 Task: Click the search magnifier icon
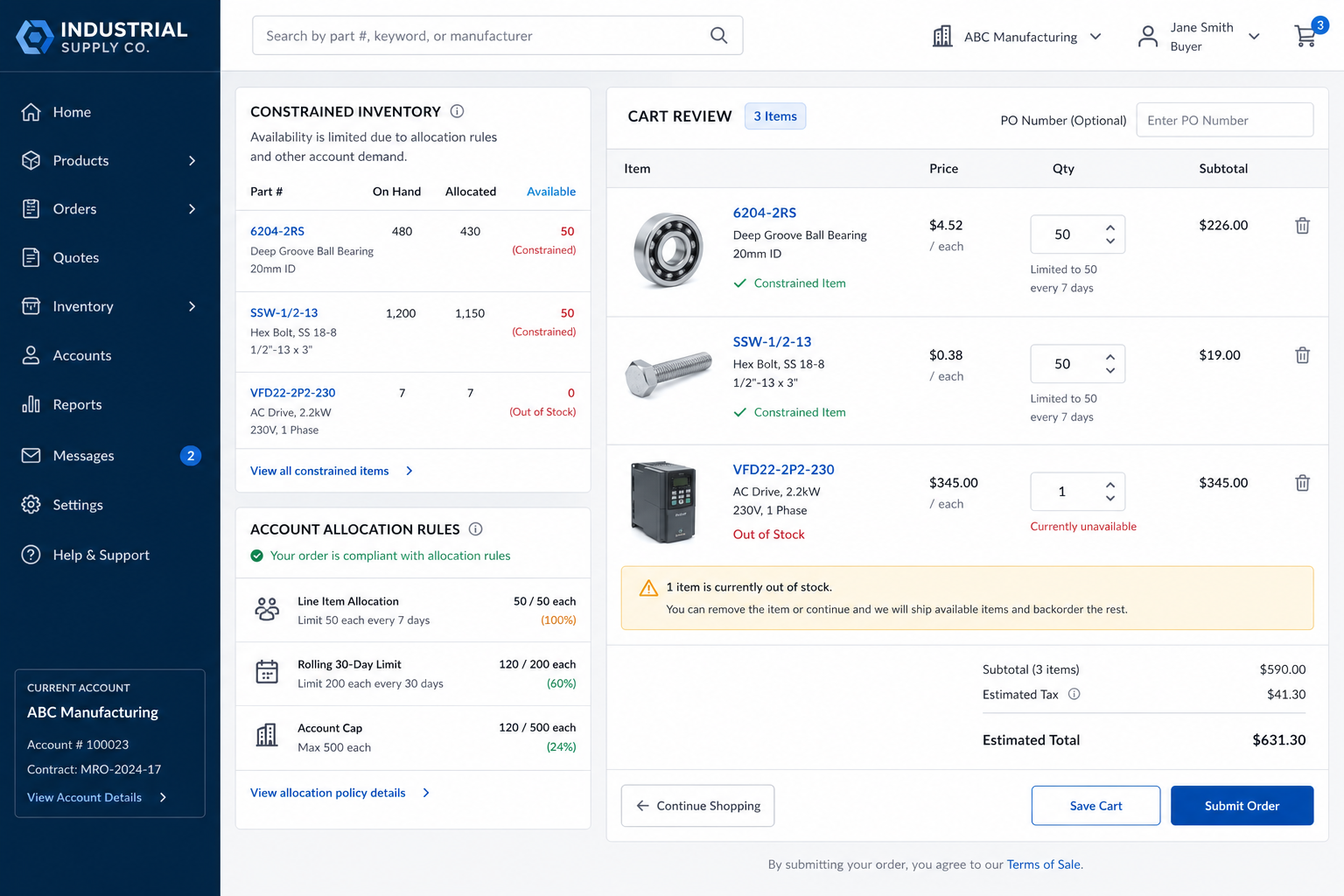click(718, 36)
